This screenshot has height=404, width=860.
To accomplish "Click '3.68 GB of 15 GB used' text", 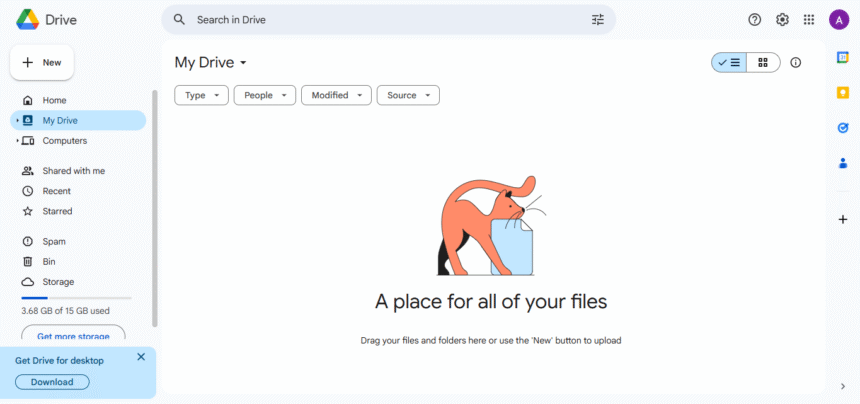I will 65,311.
